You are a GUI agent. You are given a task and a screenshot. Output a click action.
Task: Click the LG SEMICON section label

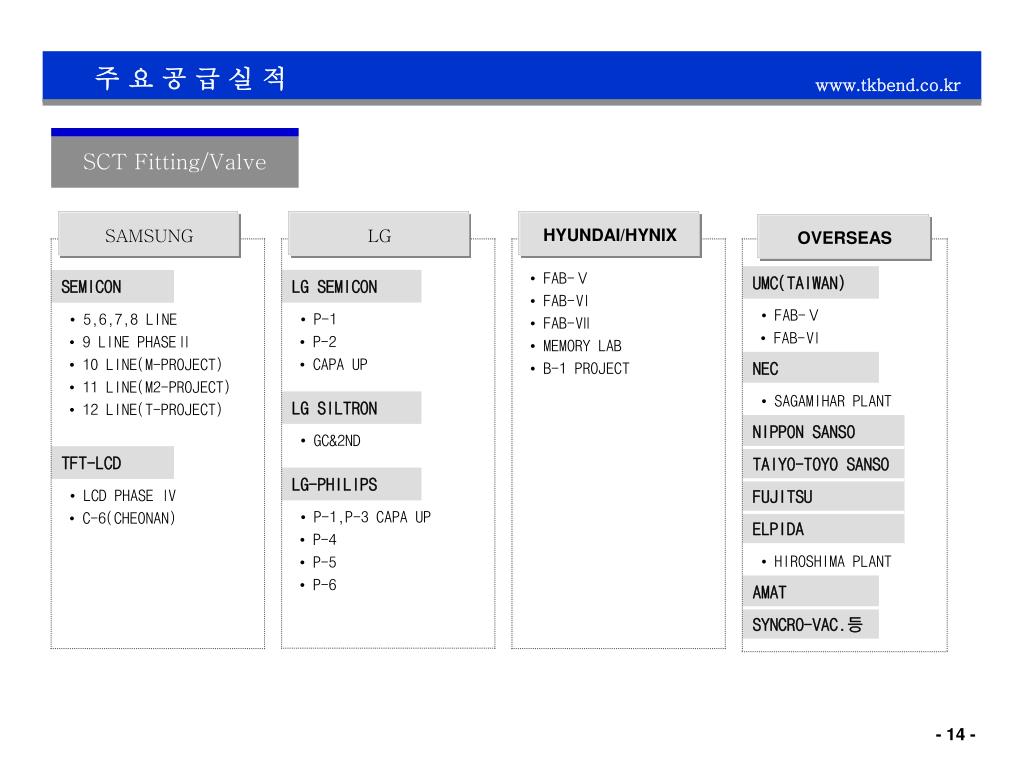tap(351, 287)
